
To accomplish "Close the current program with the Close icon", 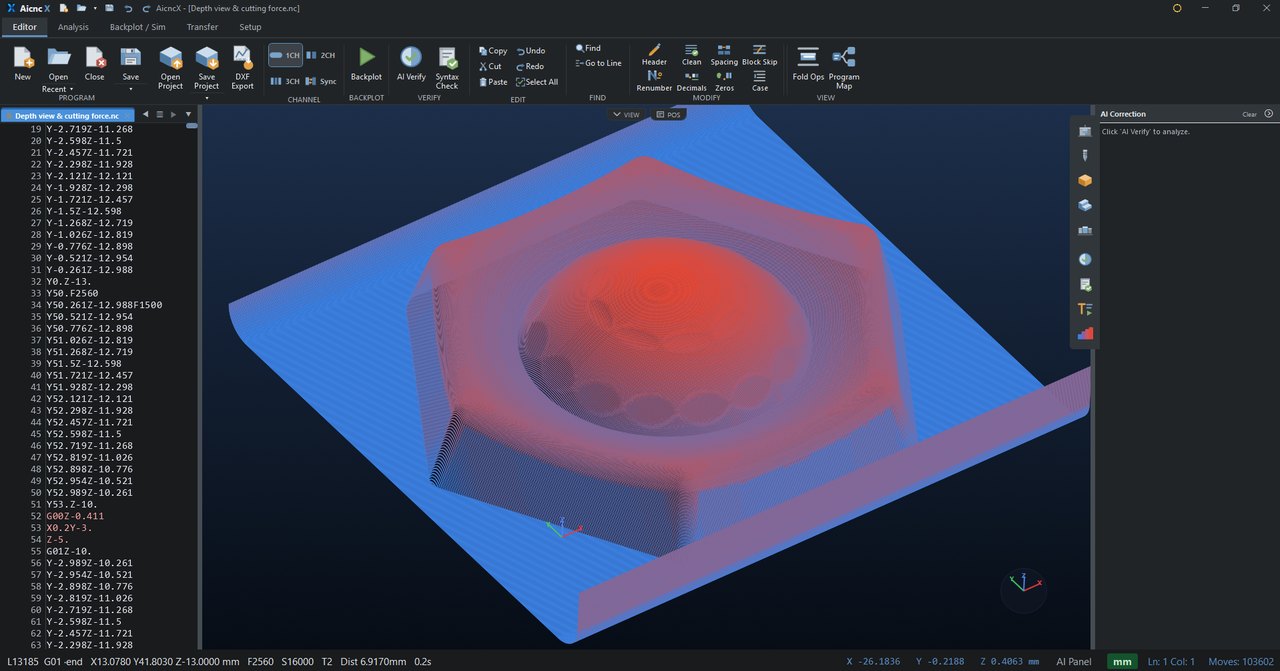I will pos(95,63).
